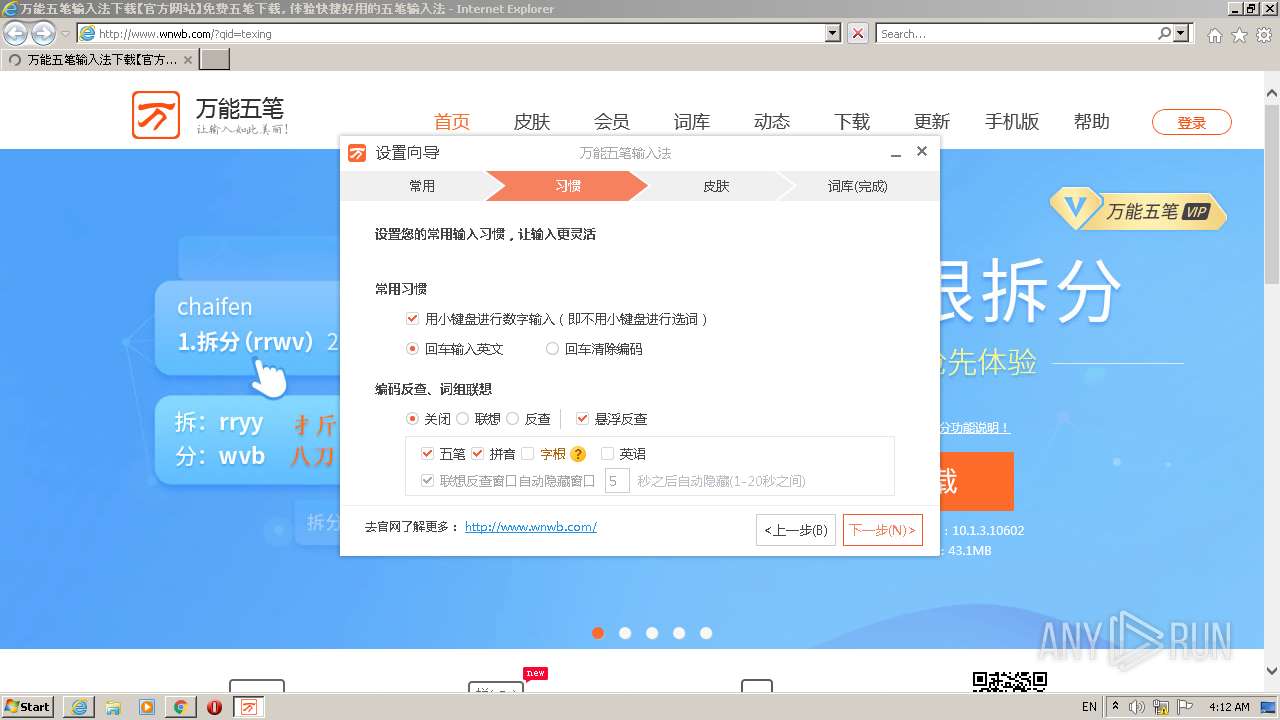Viewport: 1280px width, 720px height.
Task: Click the 登录 login button
Action: (1191, 123)
